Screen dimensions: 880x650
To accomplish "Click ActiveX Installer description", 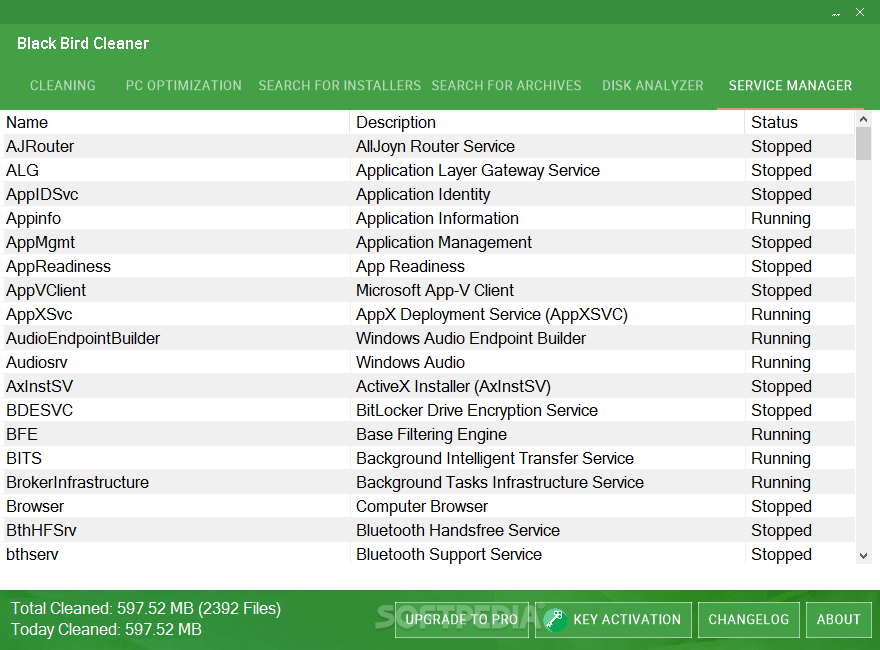I will tap(453, 387).
